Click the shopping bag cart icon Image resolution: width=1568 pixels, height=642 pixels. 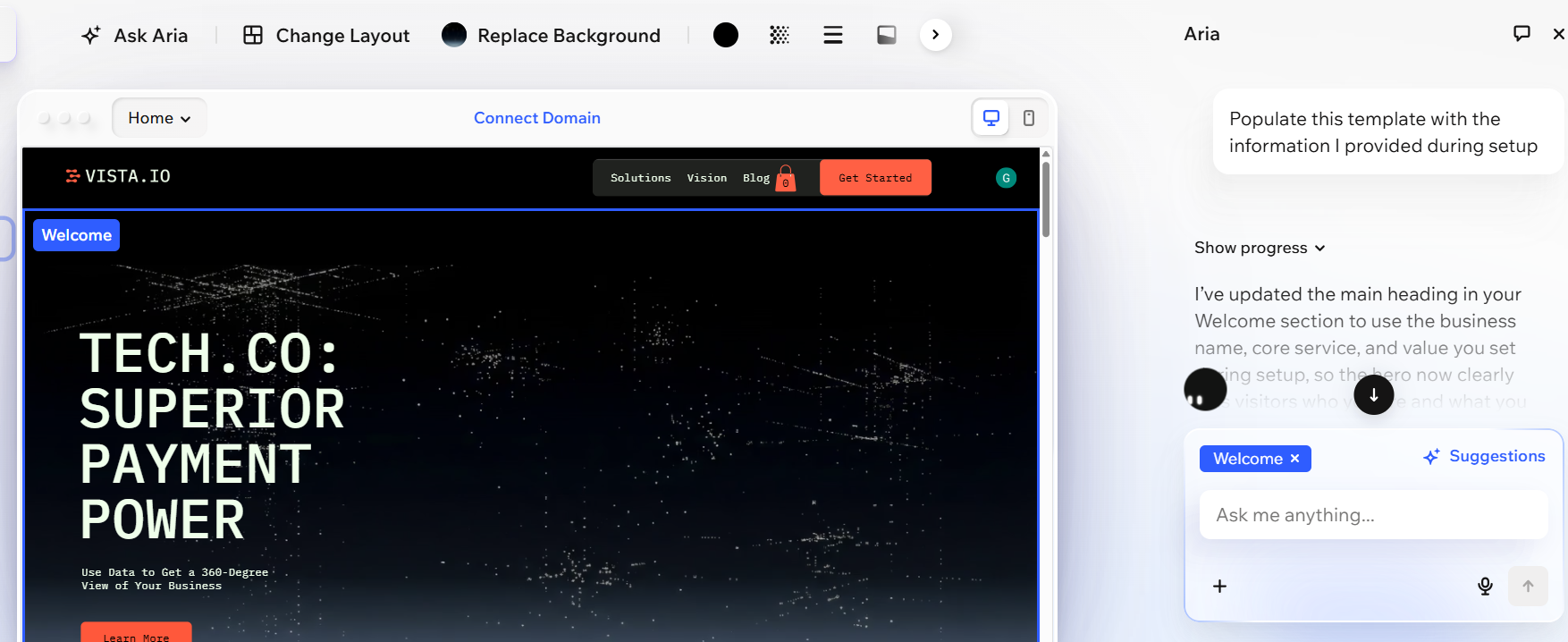point(786,178)
